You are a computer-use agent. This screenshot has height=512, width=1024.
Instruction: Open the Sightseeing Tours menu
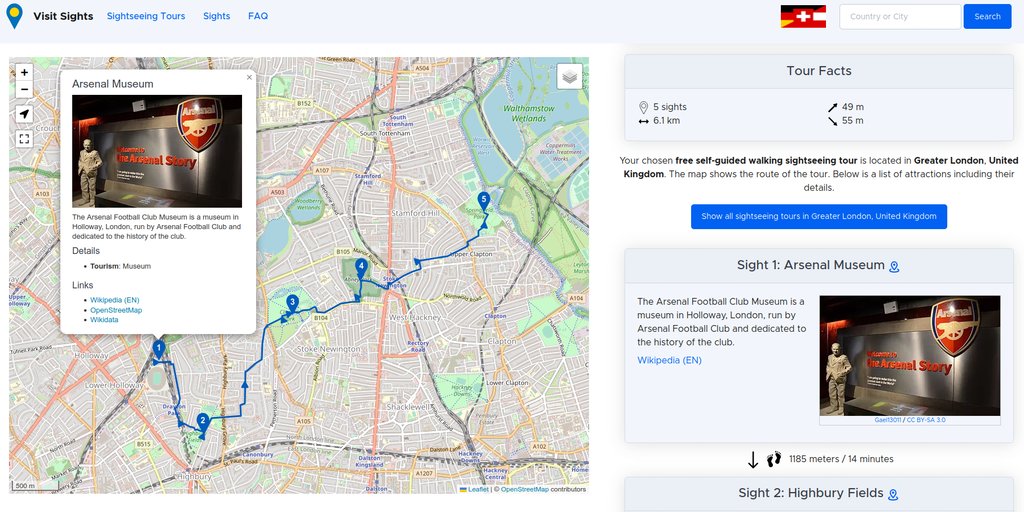[146, 16]
